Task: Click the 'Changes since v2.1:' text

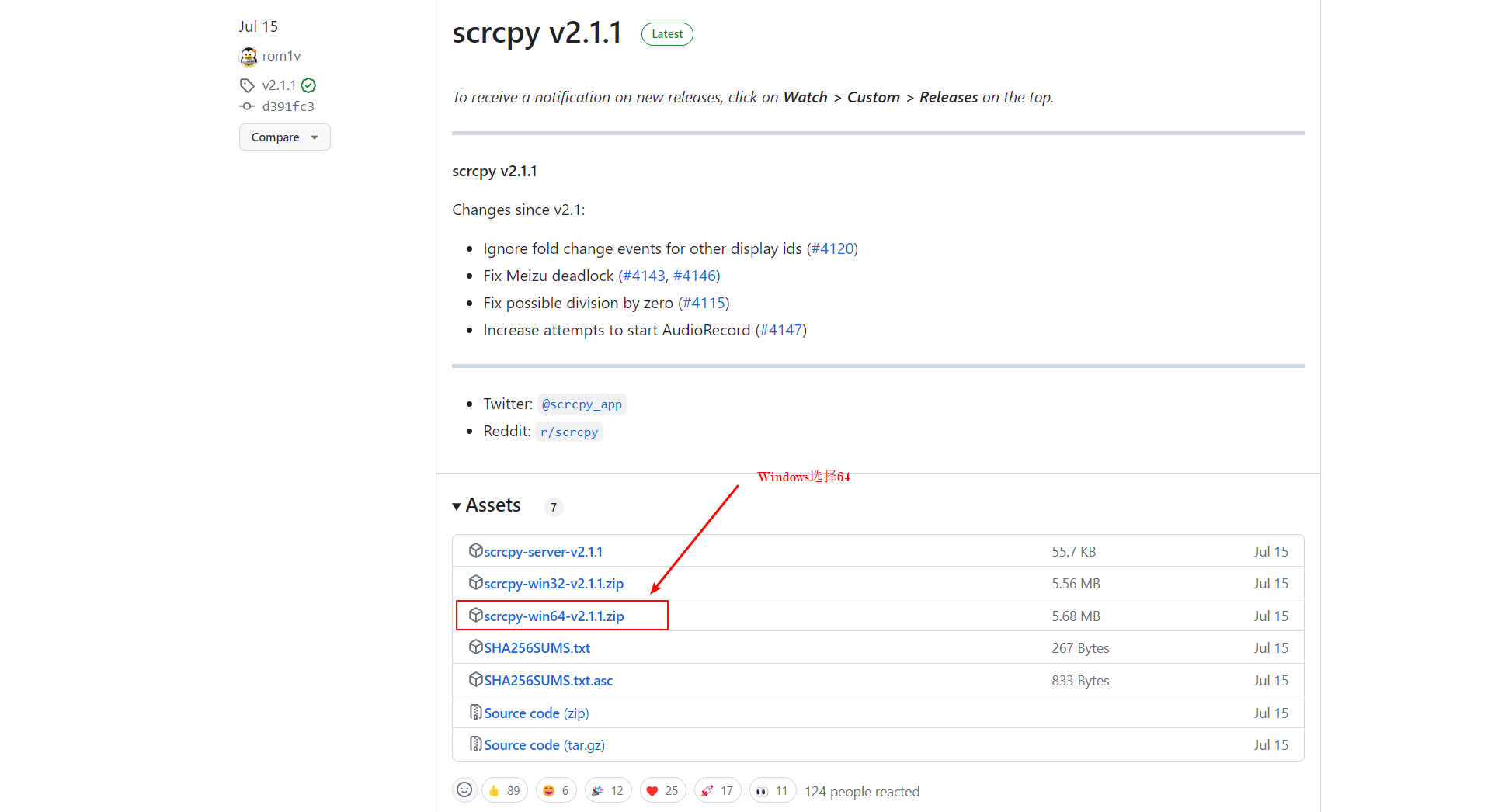Action: tap(519, 210)
